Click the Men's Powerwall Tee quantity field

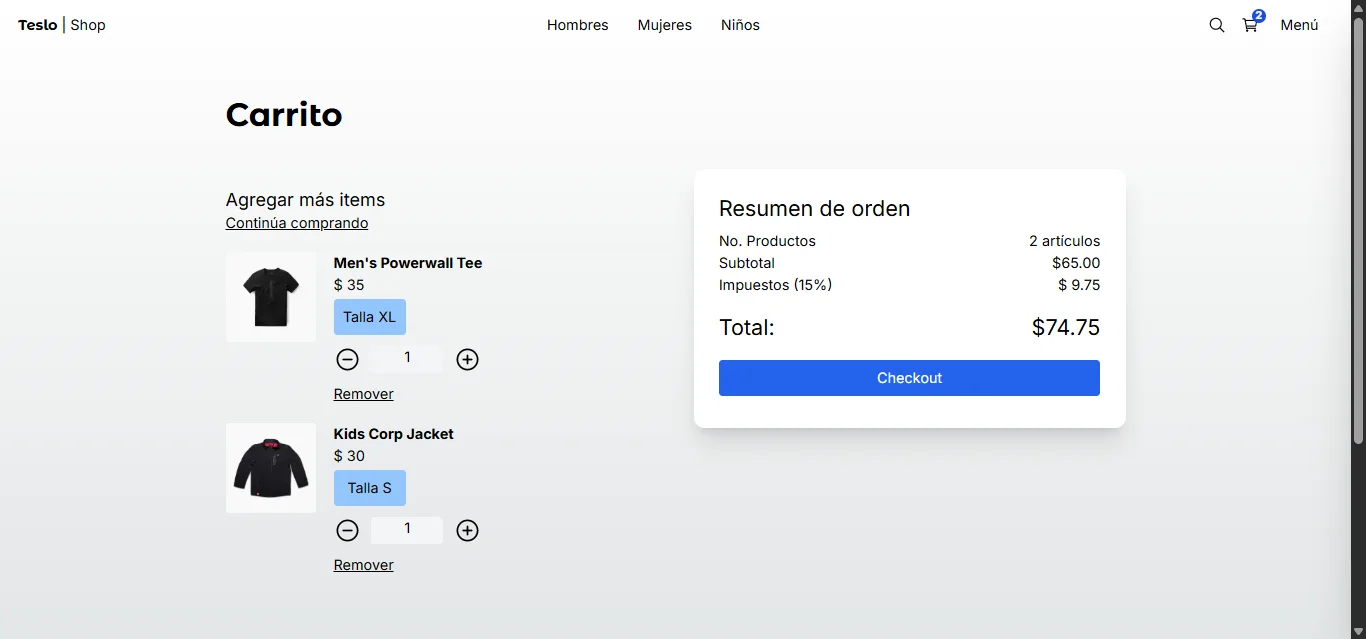click(407, 358)
